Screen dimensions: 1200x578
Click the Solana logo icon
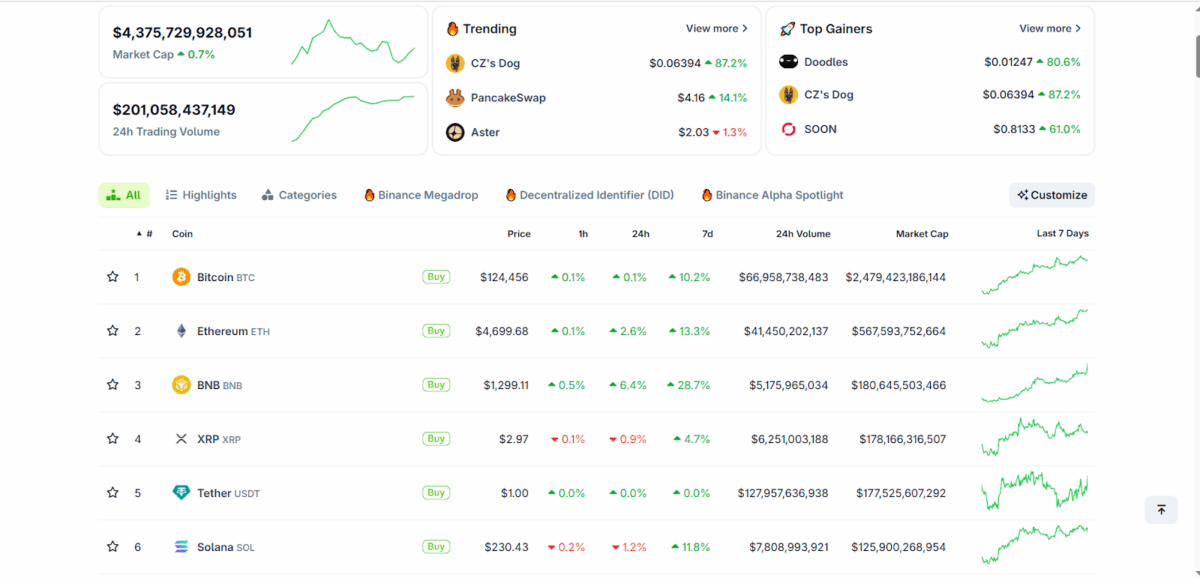(181, 547)
